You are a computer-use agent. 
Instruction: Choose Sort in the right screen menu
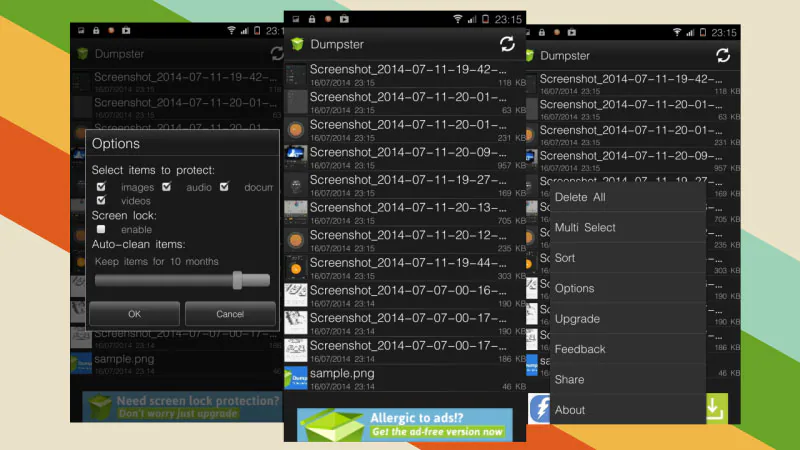click(x=628, y=258)
